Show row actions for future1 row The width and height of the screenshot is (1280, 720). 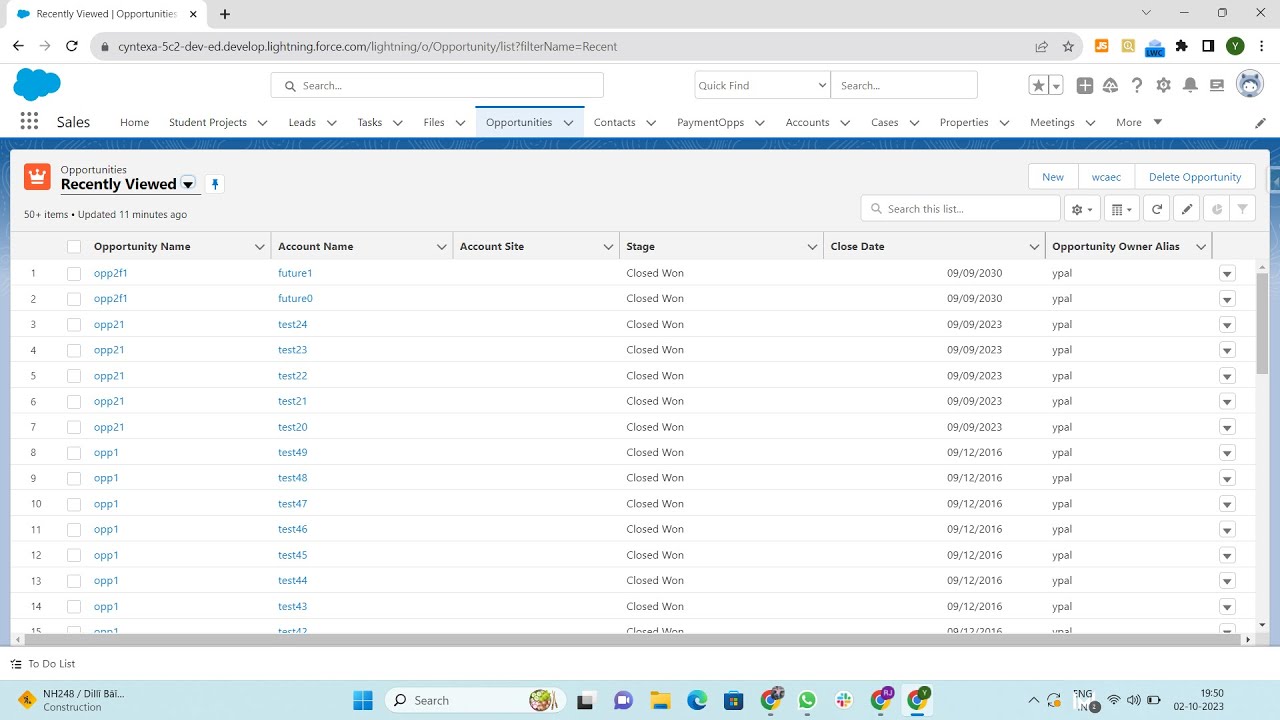click(x=1227, y=274)
